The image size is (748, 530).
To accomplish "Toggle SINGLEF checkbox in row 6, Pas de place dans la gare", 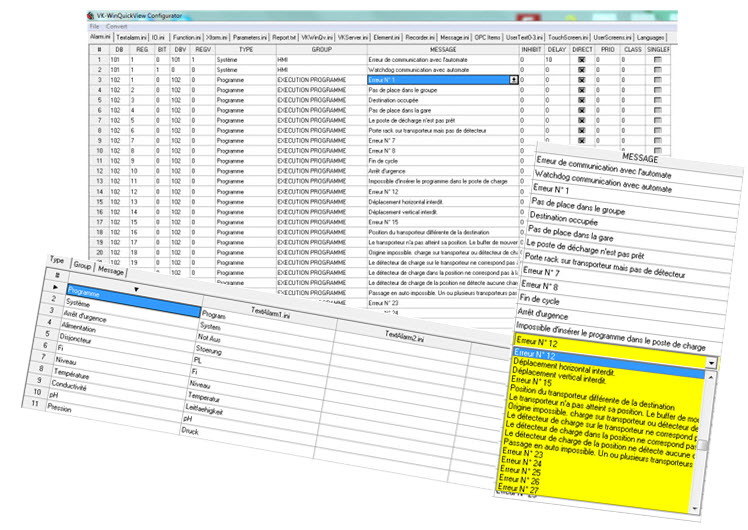I will pyautogui.click(x=658, y=110).
